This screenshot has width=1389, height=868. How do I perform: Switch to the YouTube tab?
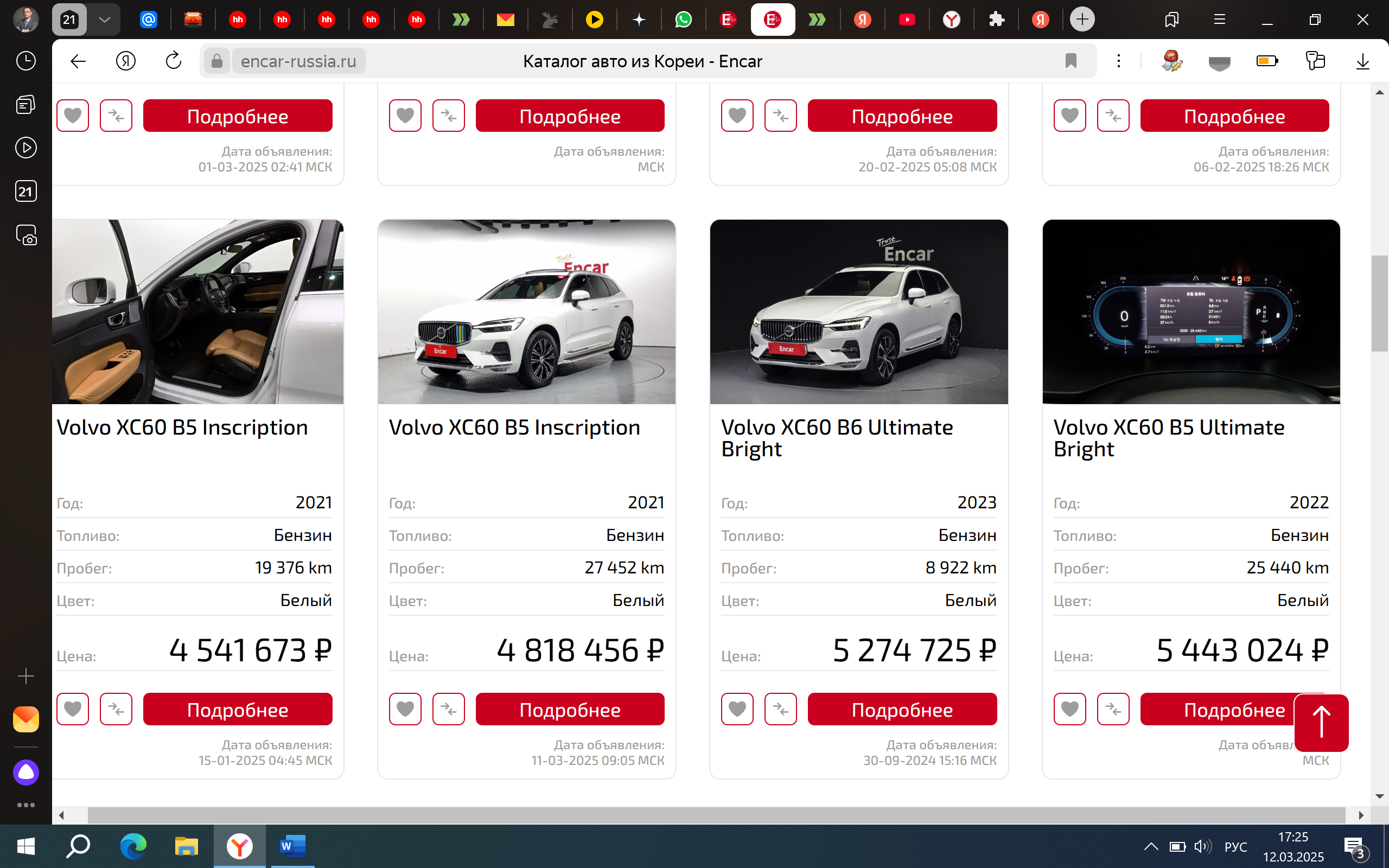point(907,20)
